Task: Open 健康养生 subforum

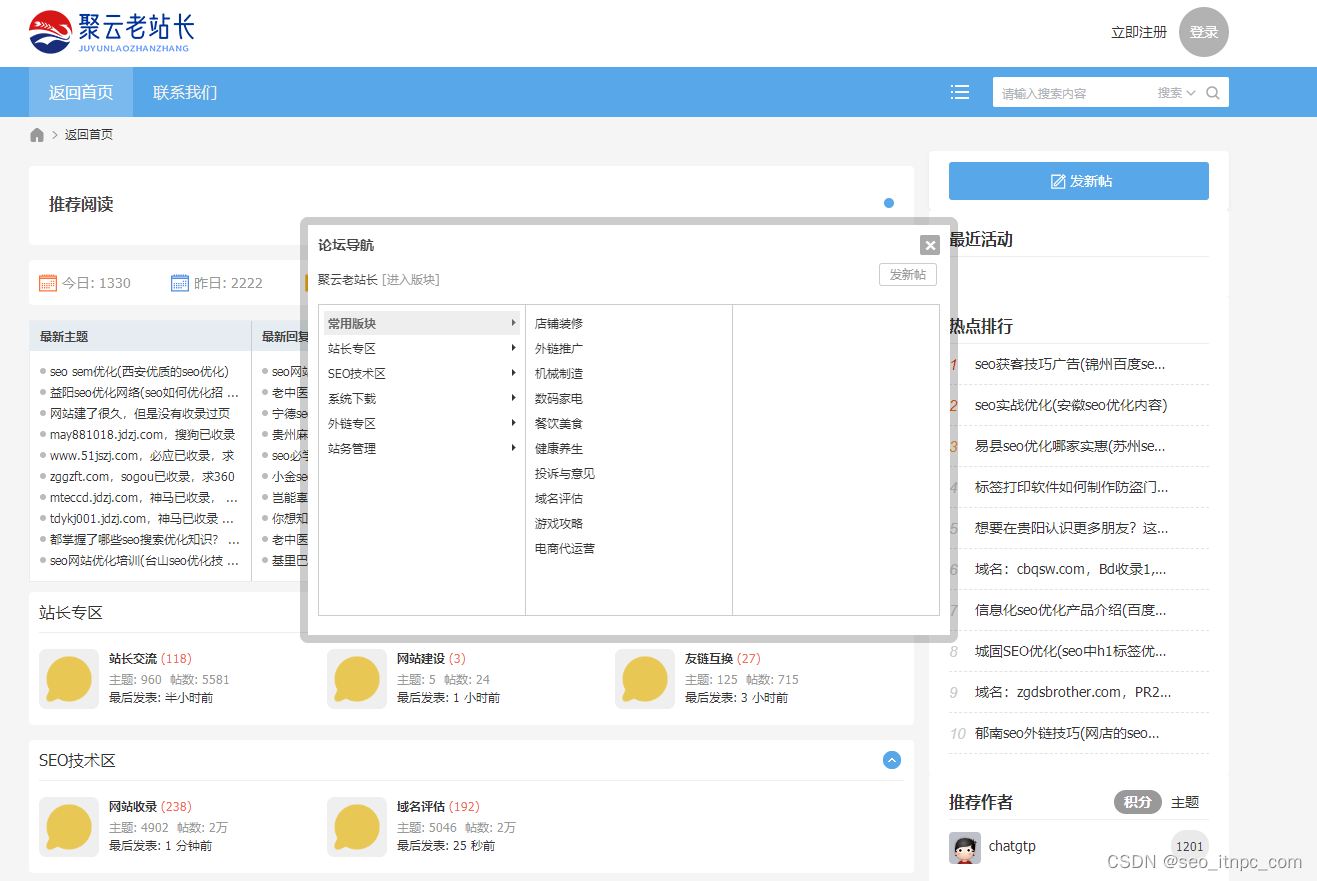Action: (x=559, y=448)
